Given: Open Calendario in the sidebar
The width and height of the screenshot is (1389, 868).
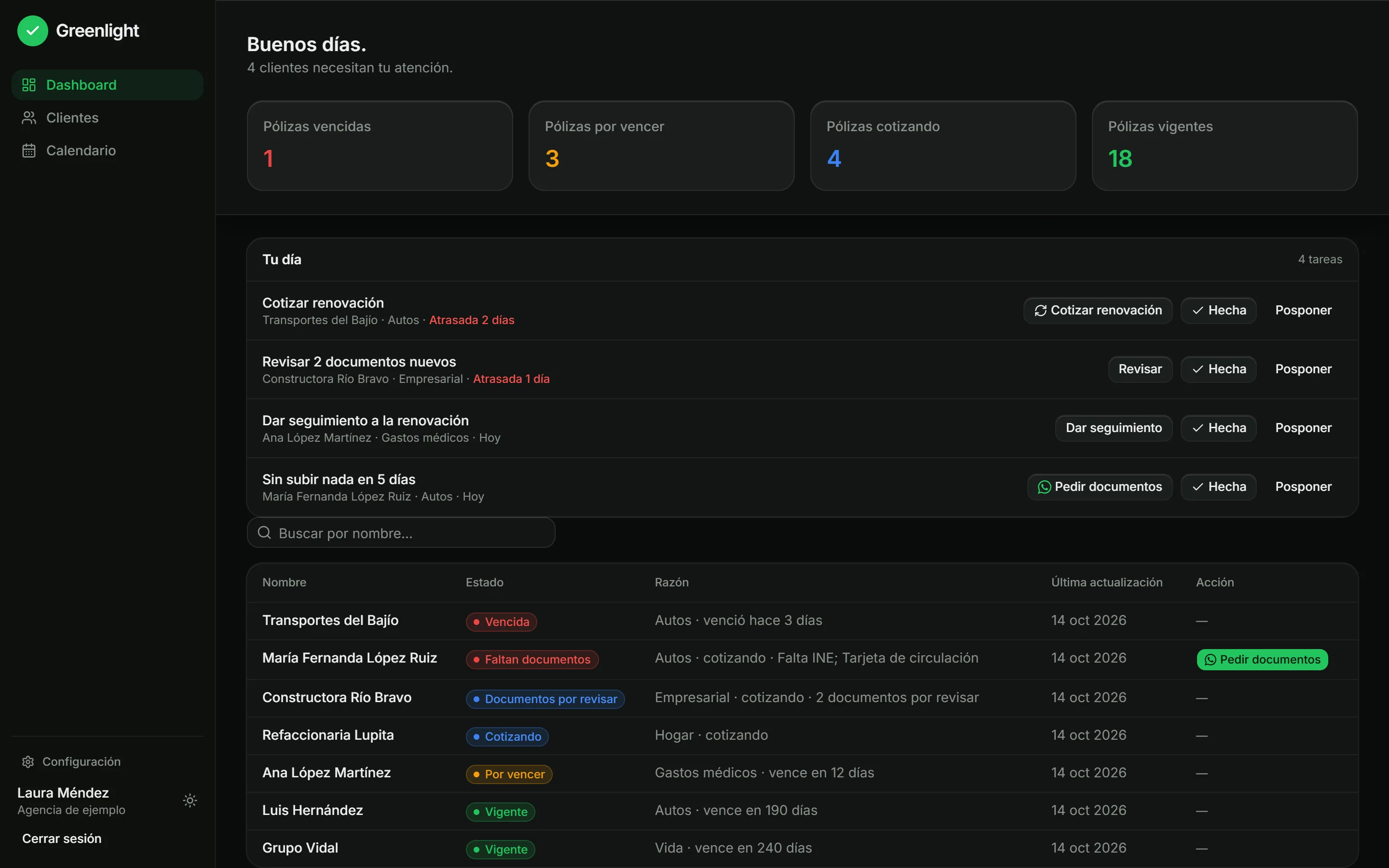Looking at the screenshot, I should 108,150.
